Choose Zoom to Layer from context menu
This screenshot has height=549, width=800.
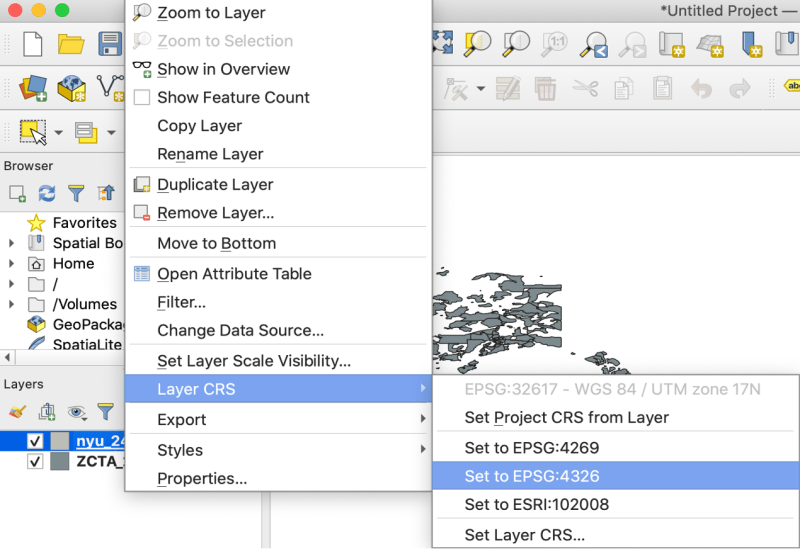[279, 13]
